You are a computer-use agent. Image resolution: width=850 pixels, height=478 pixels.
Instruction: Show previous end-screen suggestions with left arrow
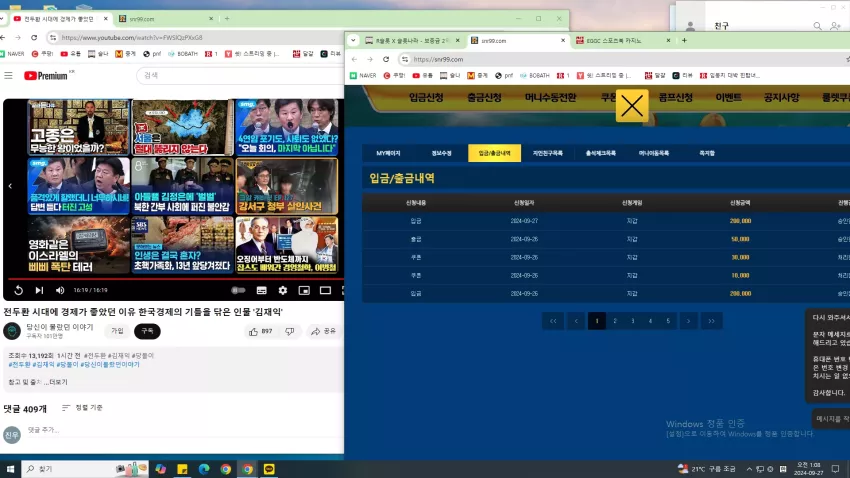coord(10,186)
